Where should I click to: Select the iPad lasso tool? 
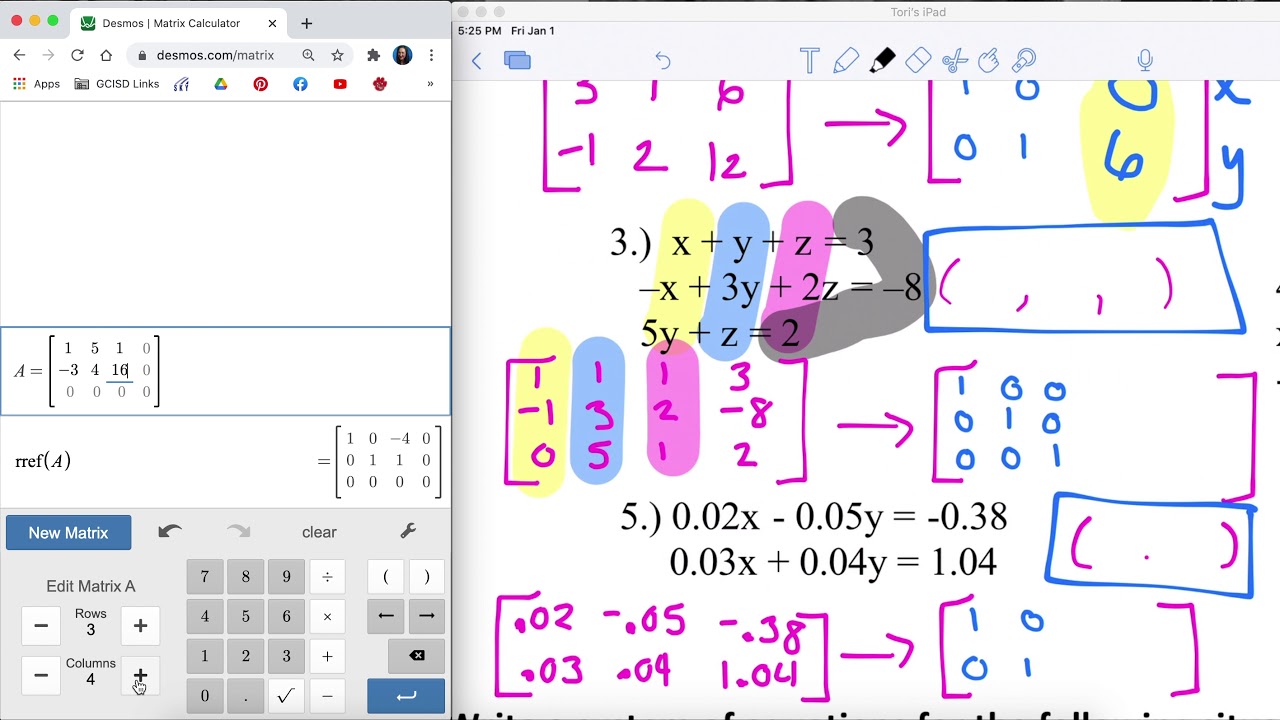pos(1024,61)
